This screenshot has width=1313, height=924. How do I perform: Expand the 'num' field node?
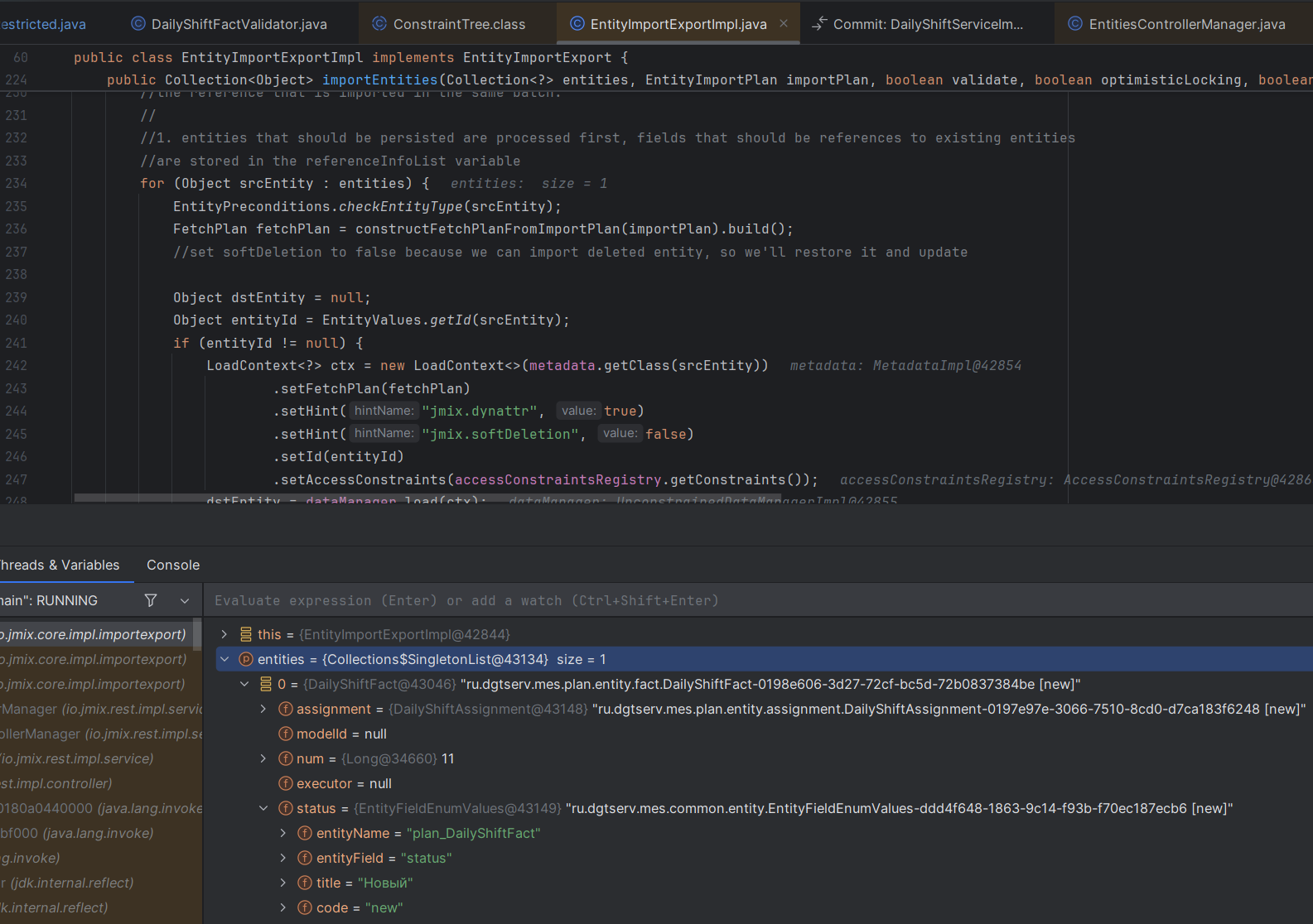pos(263,758)
